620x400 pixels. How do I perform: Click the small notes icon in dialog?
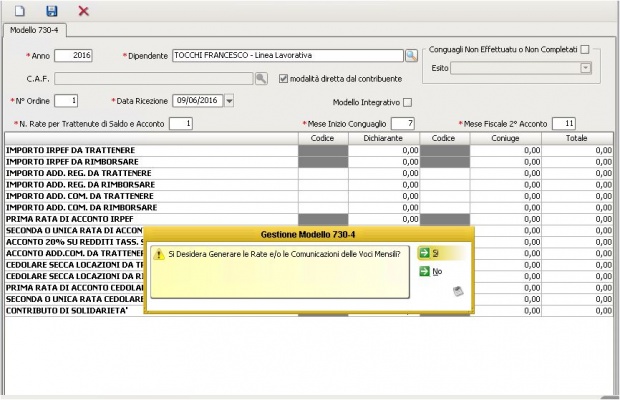click(457, 291)
